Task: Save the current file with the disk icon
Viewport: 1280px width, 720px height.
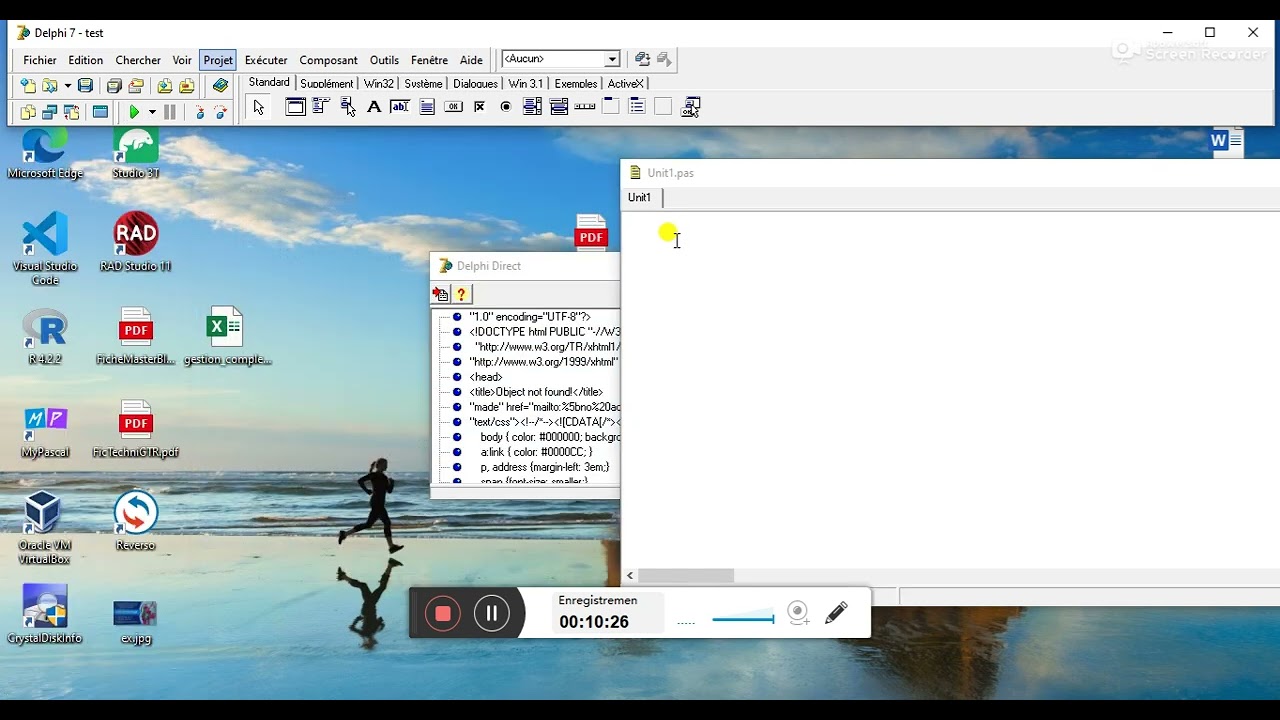Action: click(x=85, y=86)
